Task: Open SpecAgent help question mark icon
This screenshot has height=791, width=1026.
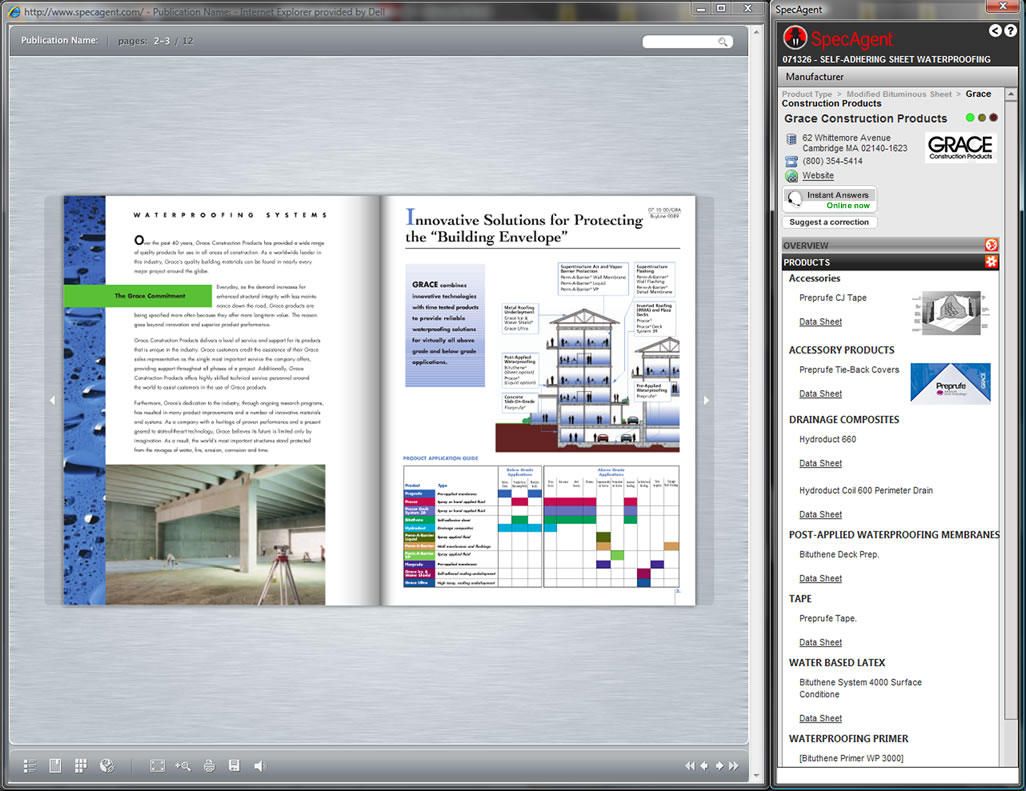Action: point(1010,30)
